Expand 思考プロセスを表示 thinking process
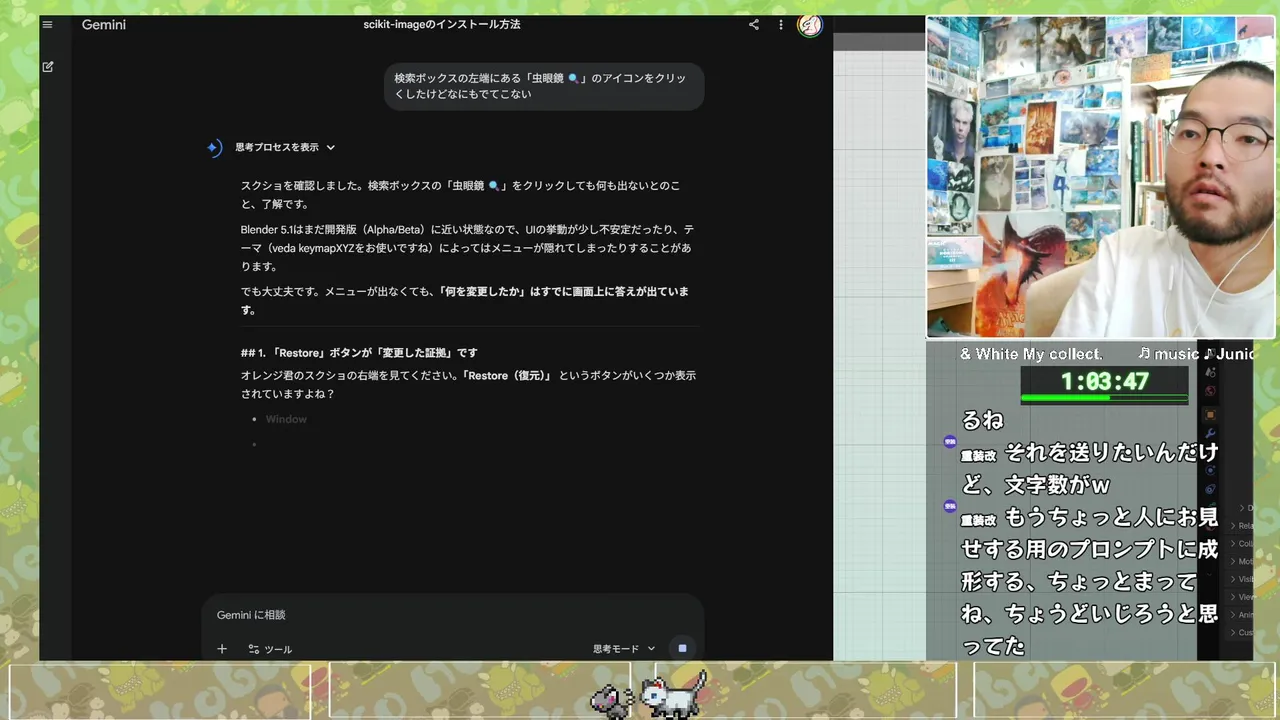 pyautogui.click(x=285, y=147)
